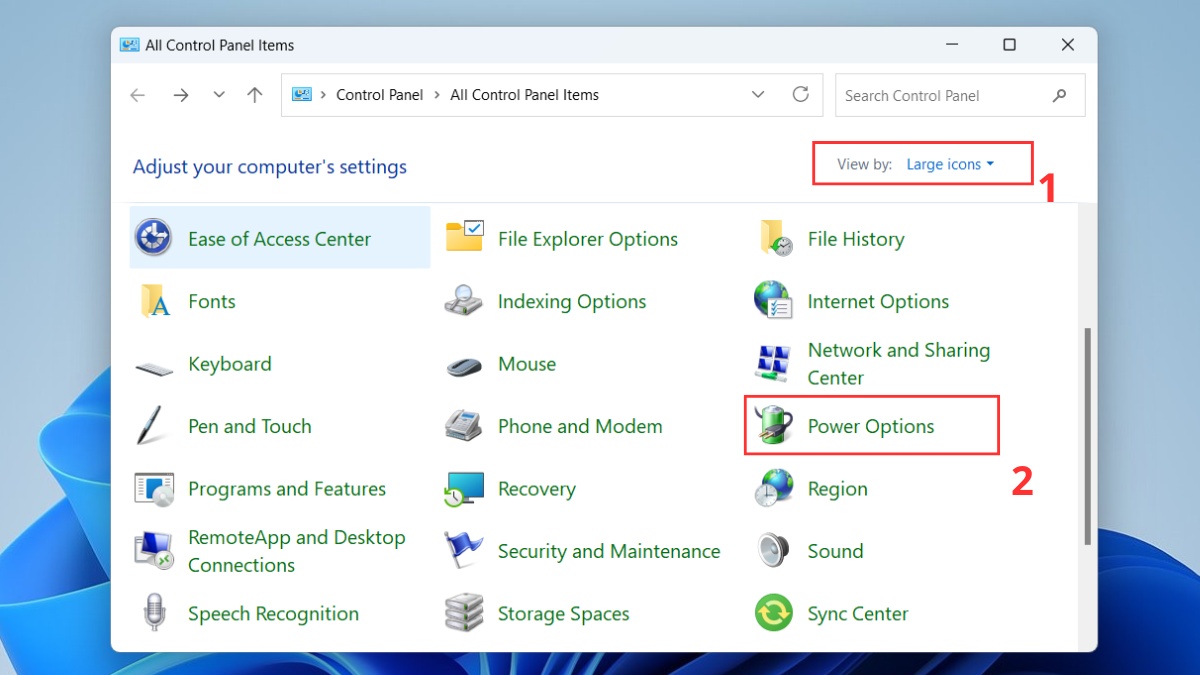Click the Control Panel icon in address bar

[x=302, y=95]
